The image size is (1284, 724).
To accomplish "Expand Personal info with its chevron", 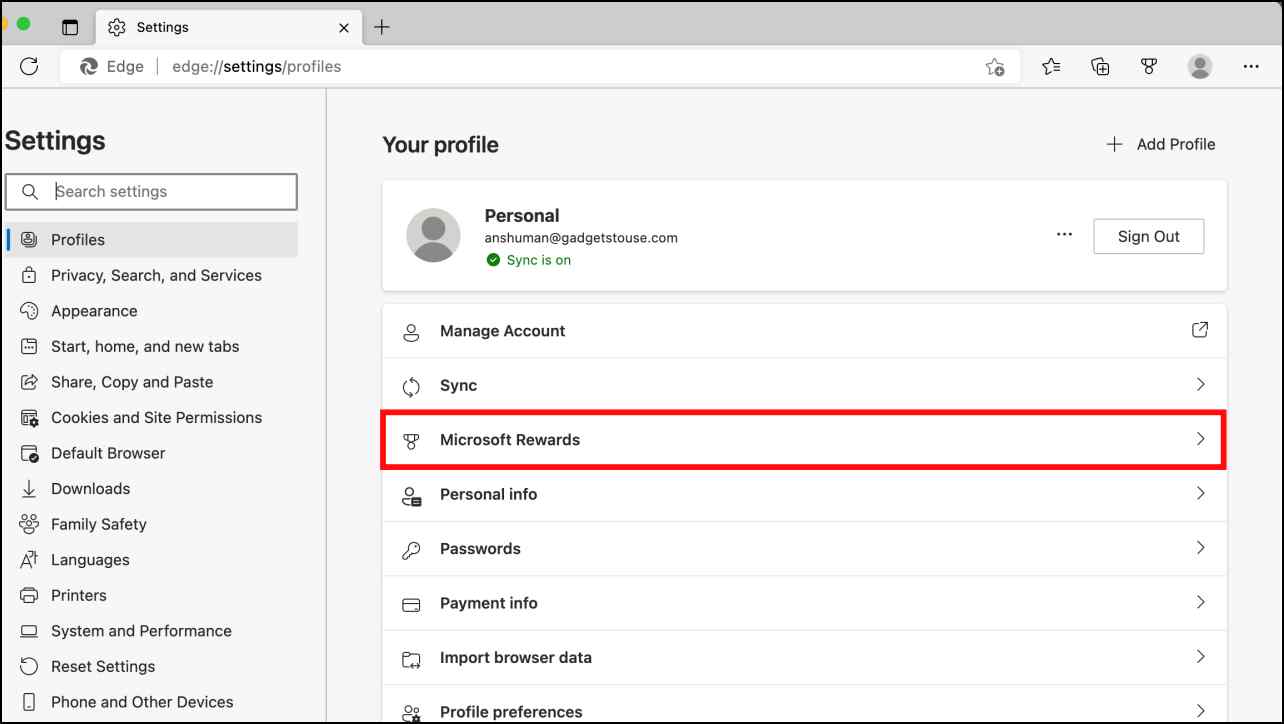I will coord(1201,493).
